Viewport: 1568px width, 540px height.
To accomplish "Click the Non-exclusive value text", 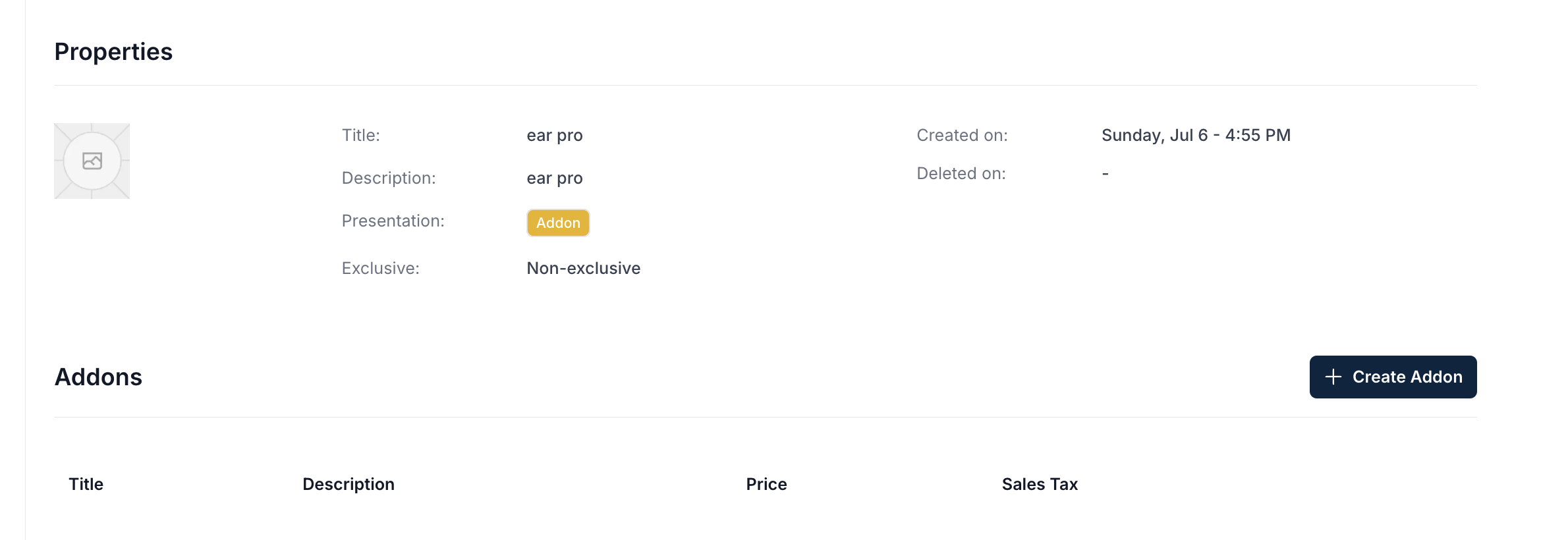I will coord(584,268).
